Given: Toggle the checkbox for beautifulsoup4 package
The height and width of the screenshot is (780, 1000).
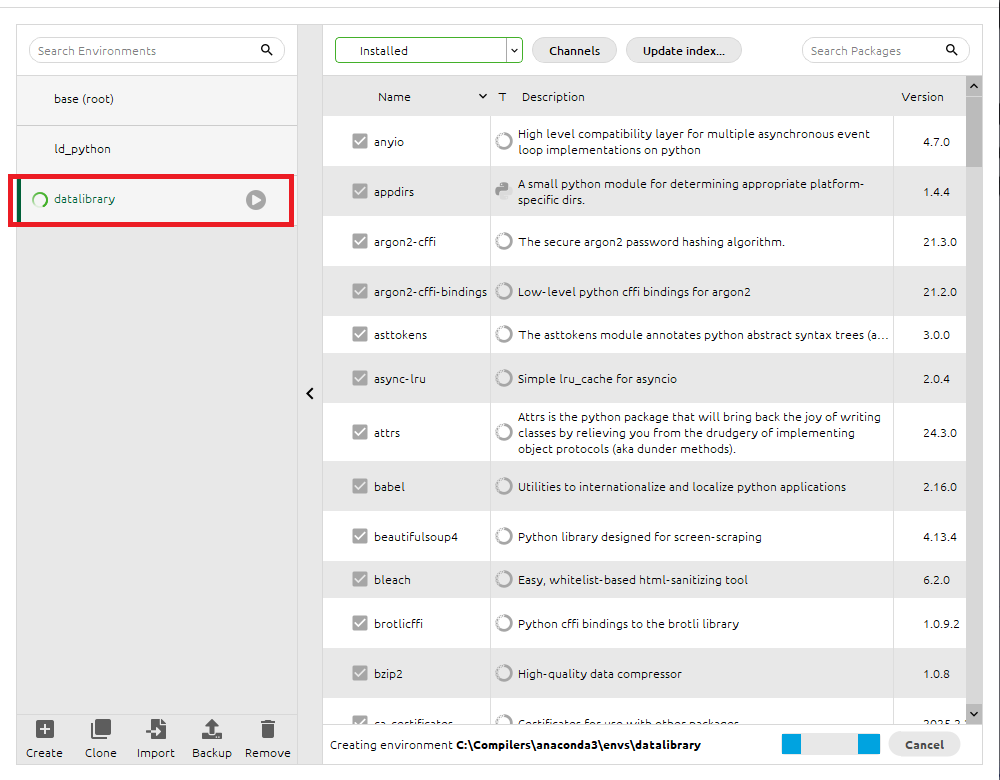Looking at the screenshot, I should pos(360,536).
